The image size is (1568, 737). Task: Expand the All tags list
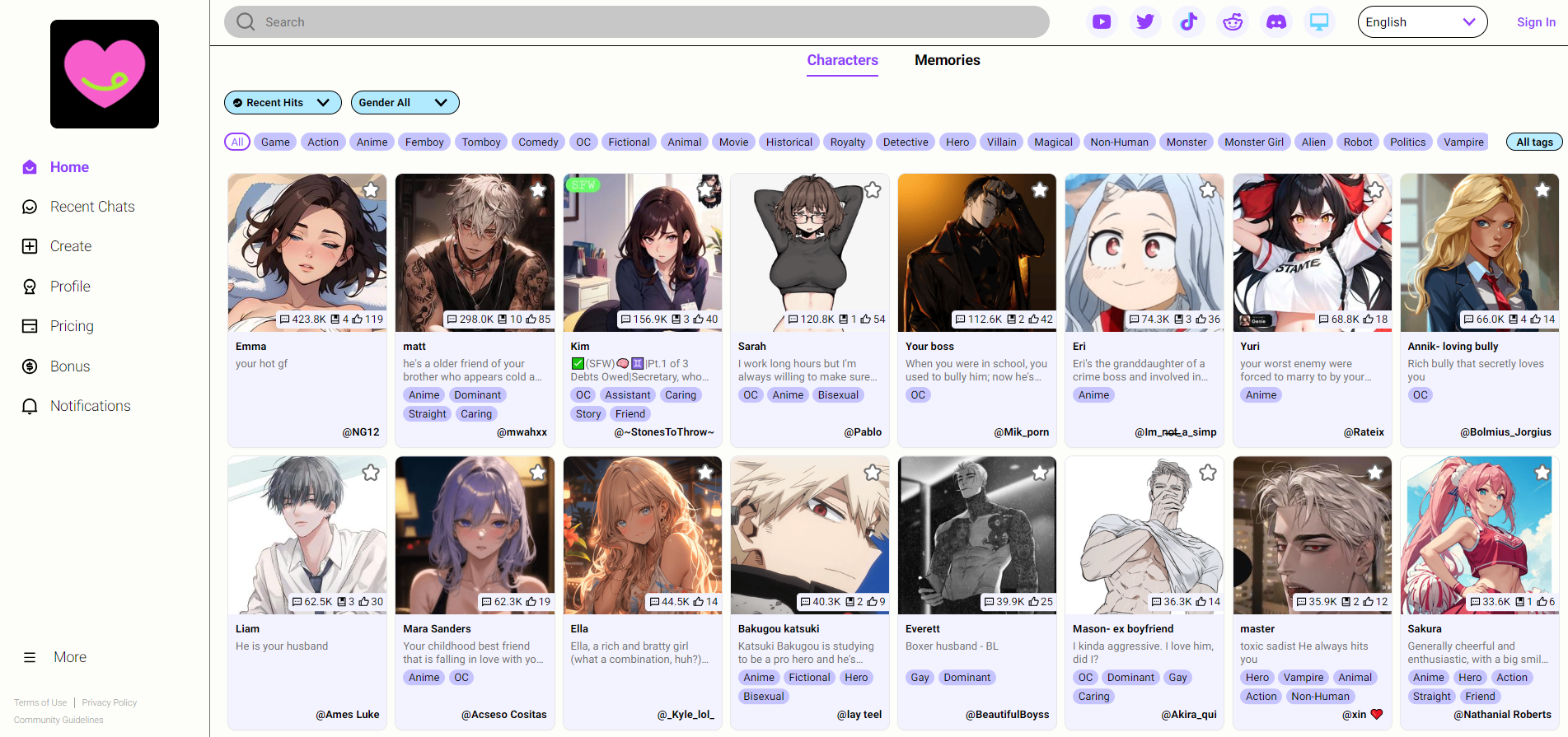pos(1534,142)
